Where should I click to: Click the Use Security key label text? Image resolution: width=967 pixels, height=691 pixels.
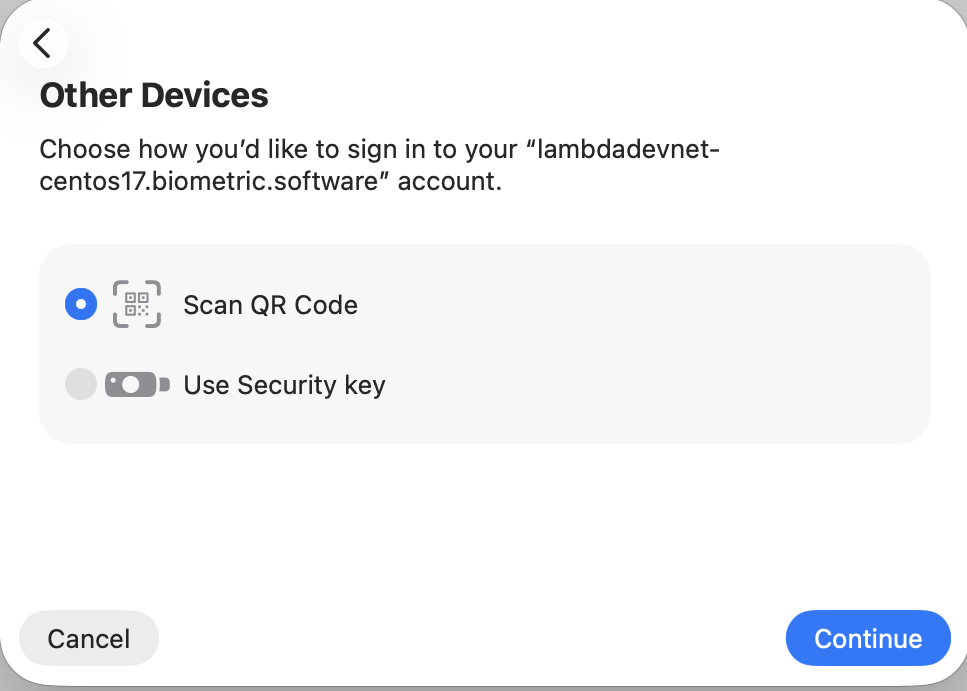click(x=284, y=385)
